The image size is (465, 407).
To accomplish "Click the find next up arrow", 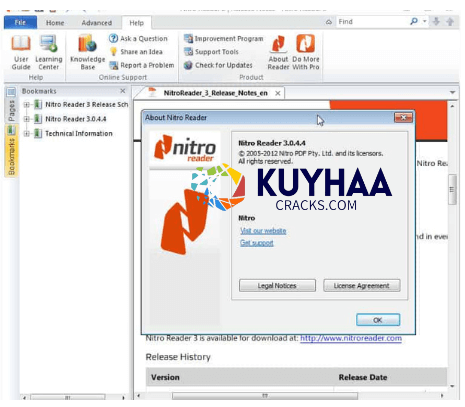I will pos(450,22).
